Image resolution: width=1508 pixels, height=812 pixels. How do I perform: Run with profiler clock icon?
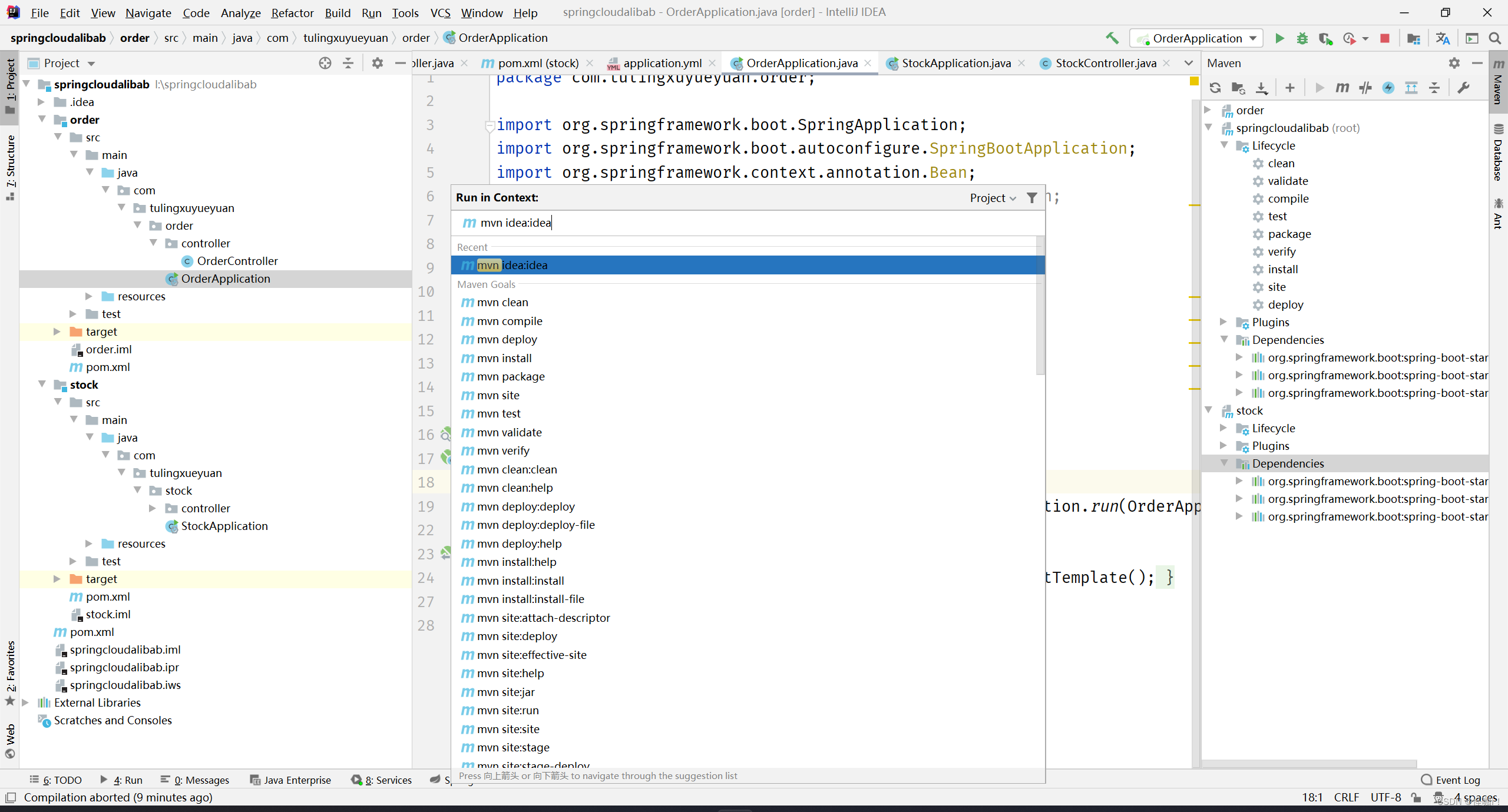point(1350,38)
